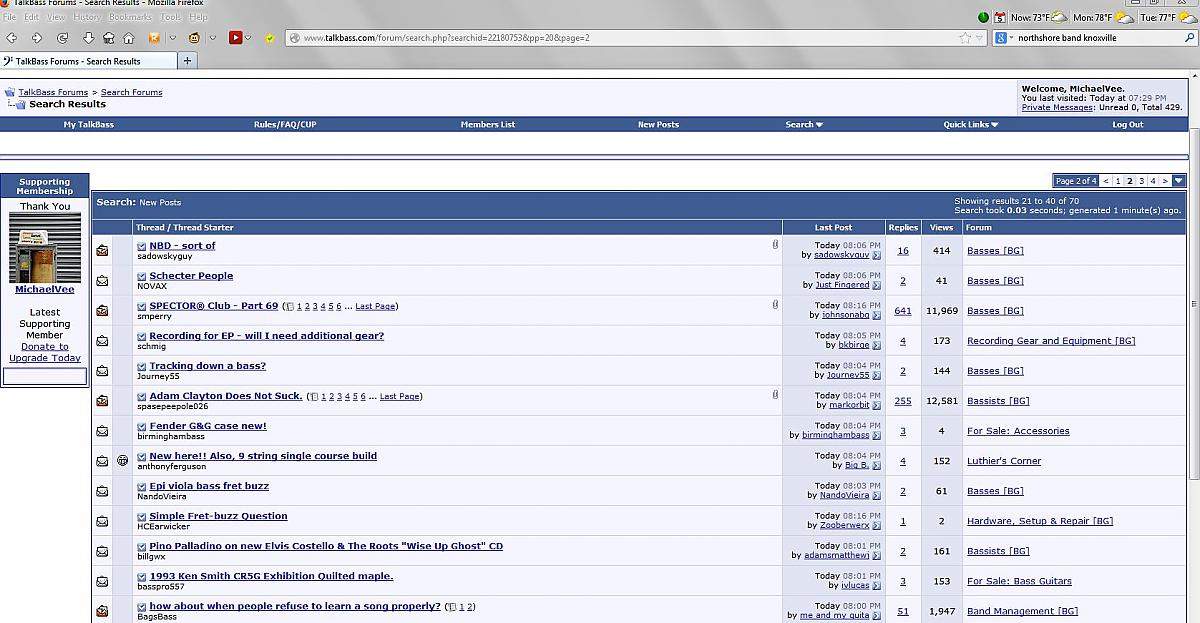Reload the page with the refresh icon
Screen dimensions: 1200x623
pos(62,38)
